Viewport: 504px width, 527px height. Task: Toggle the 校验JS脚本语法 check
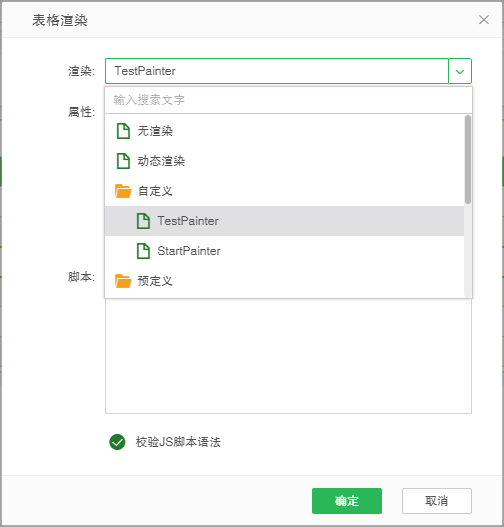(x=117, y=442)
